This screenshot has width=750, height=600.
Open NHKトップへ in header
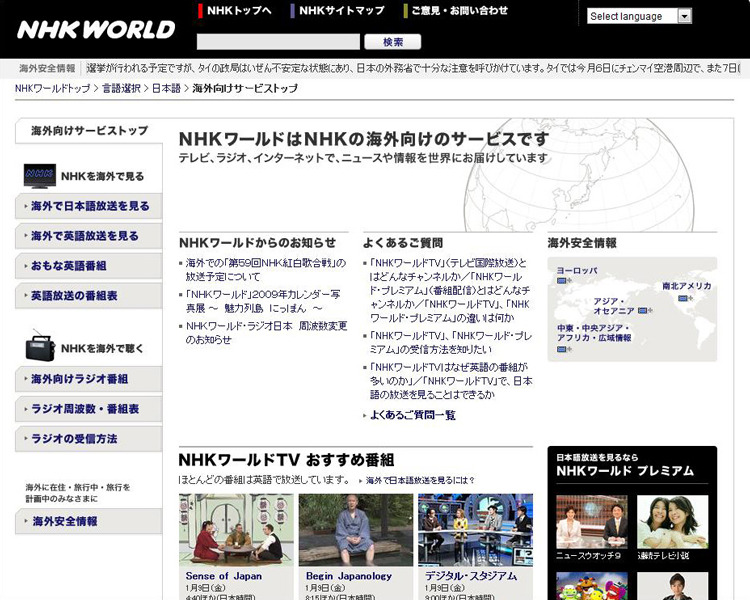pos(239,11)
